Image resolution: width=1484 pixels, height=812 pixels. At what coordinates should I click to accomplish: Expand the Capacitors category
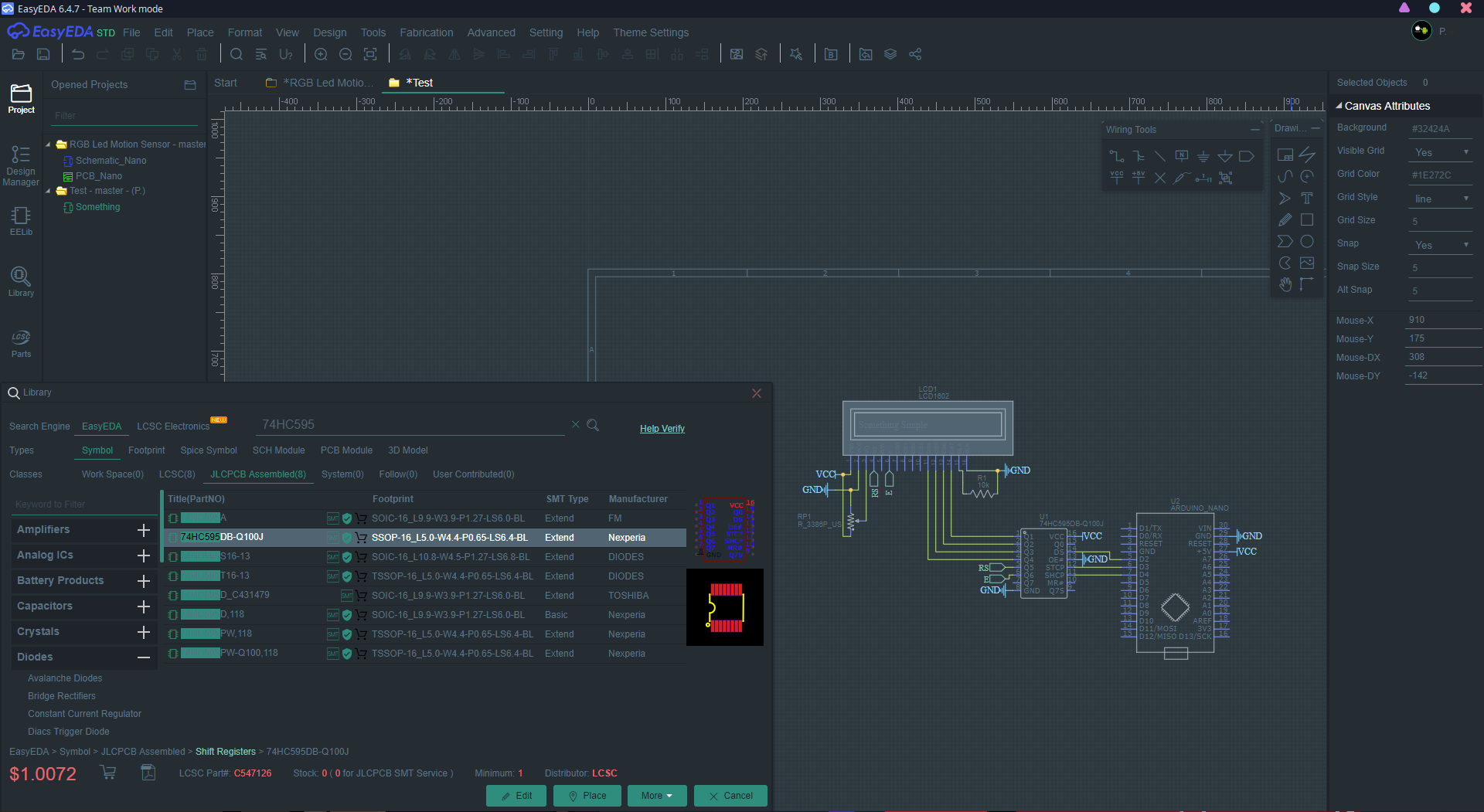point(143,606)
